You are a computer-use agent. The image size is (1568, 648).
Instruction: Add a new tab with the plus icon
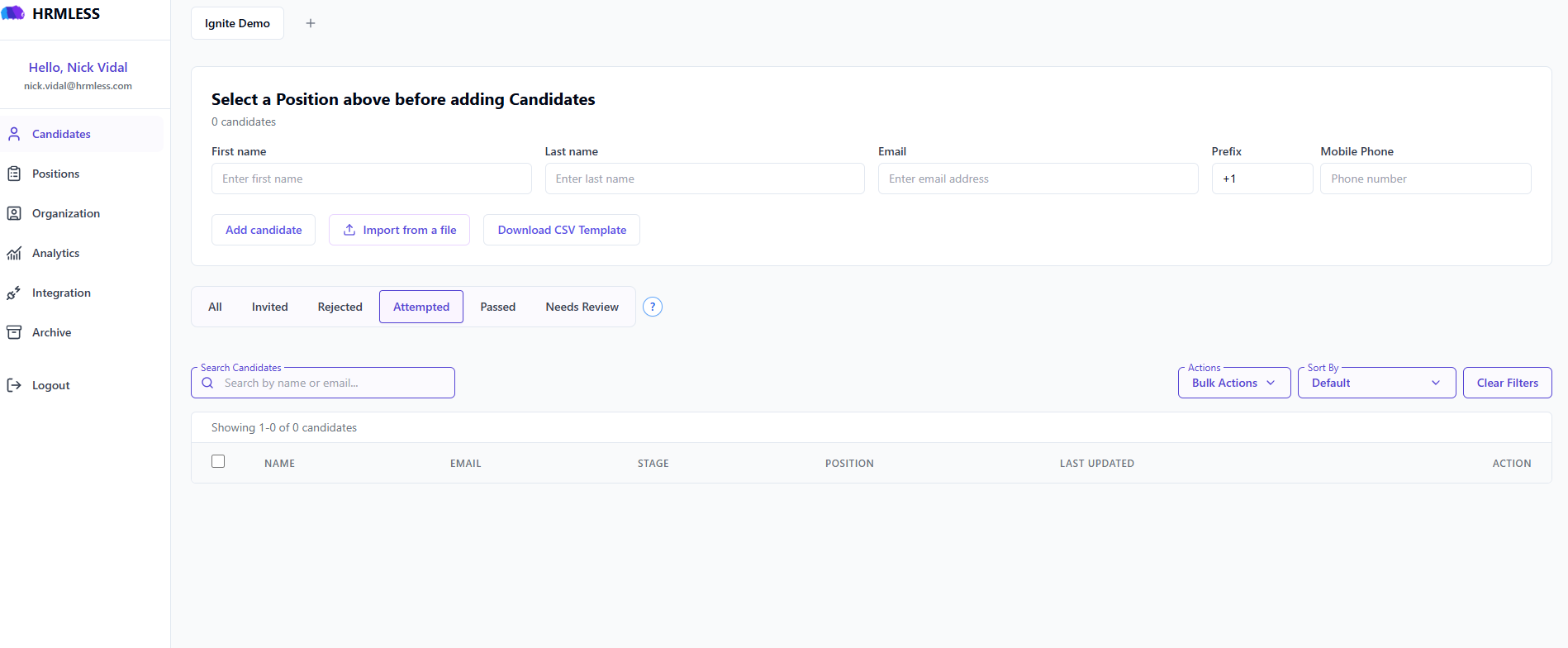pyautogui.click(x=311, y=23)
